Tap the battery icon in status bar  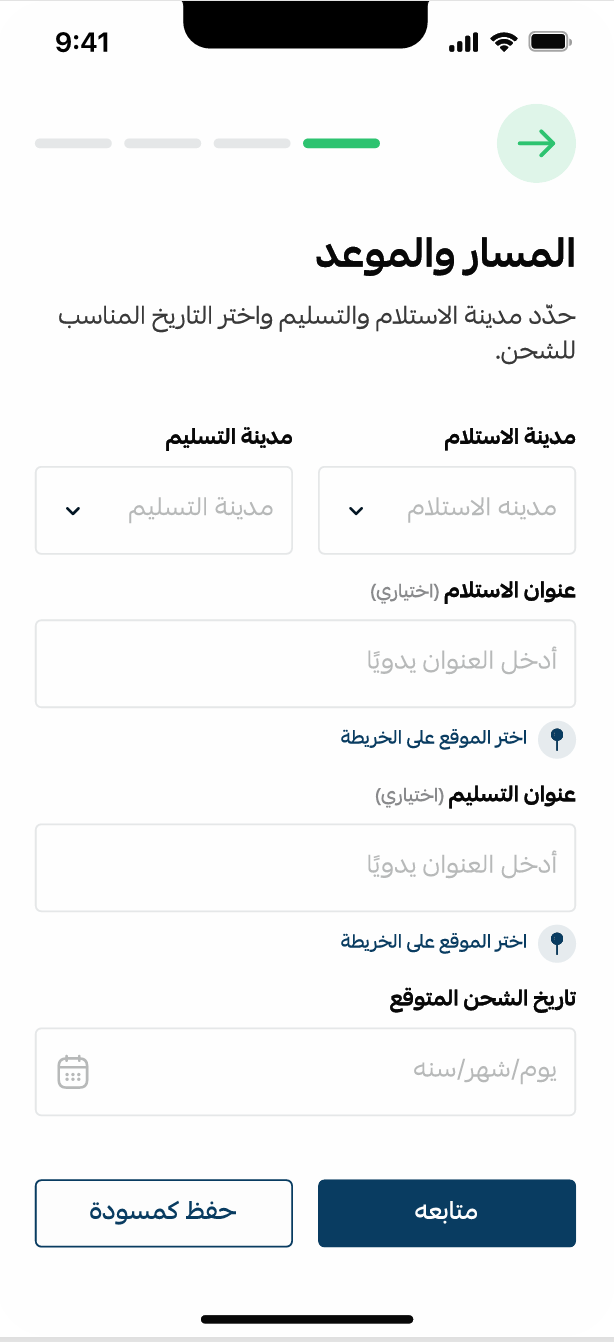(549, 43)
